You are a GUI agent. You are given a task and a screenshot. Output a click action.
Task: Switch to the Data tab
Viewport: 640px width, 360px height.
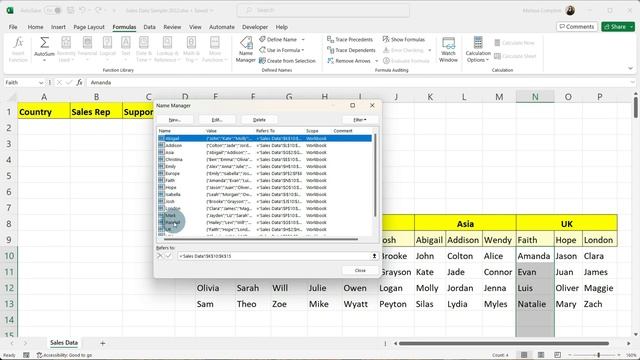tap(149, 27)
